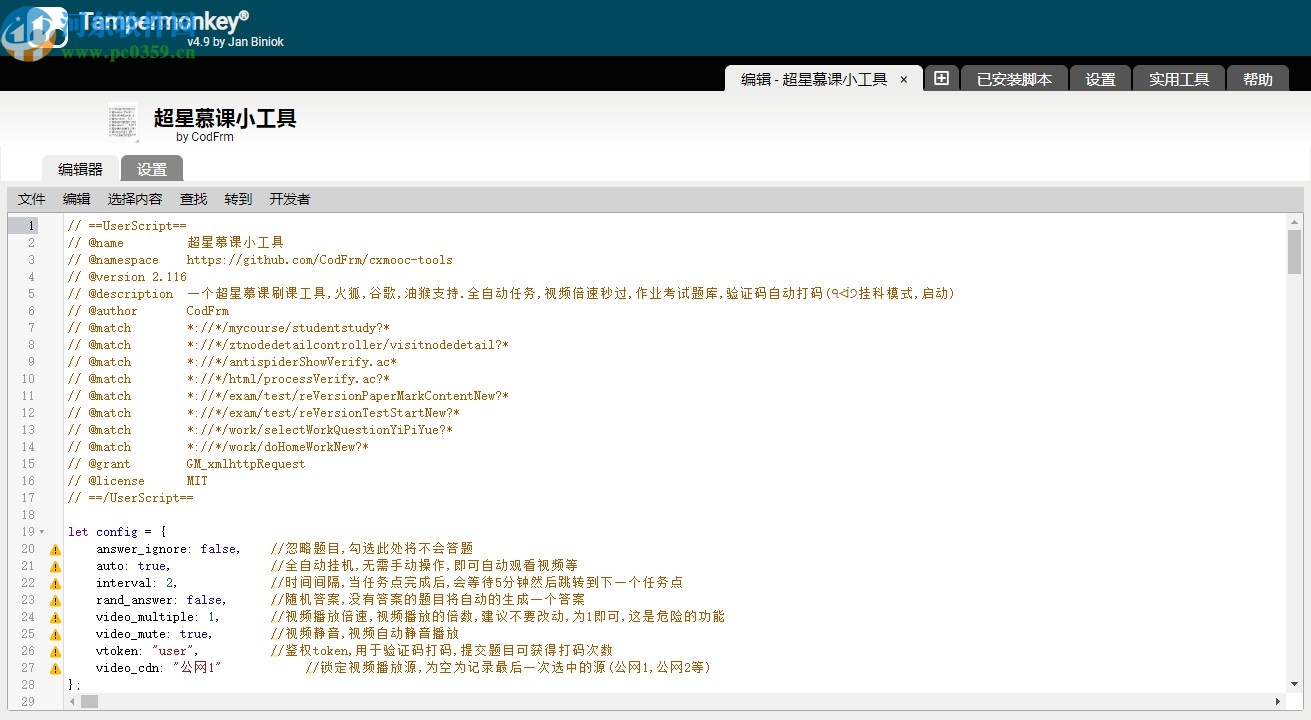Click the match pattern 'selectWorkQuestionYiPiYue?*'
The height and width of the screenshot is (720, 1311).
tap(320, 430)
